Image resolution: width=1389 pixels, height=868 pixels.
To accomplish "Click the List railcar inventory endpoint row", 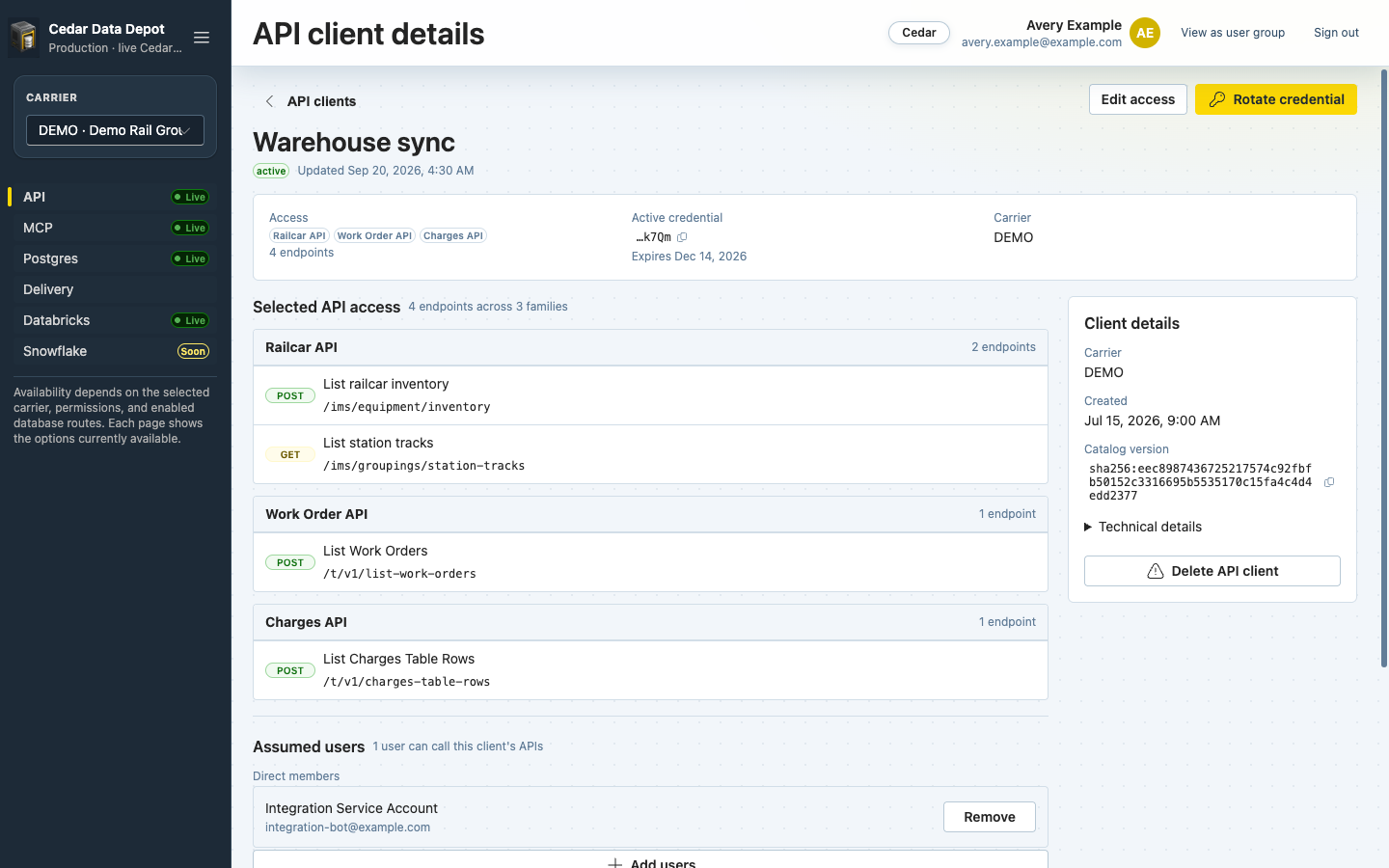I will click(x=650, y=395).
